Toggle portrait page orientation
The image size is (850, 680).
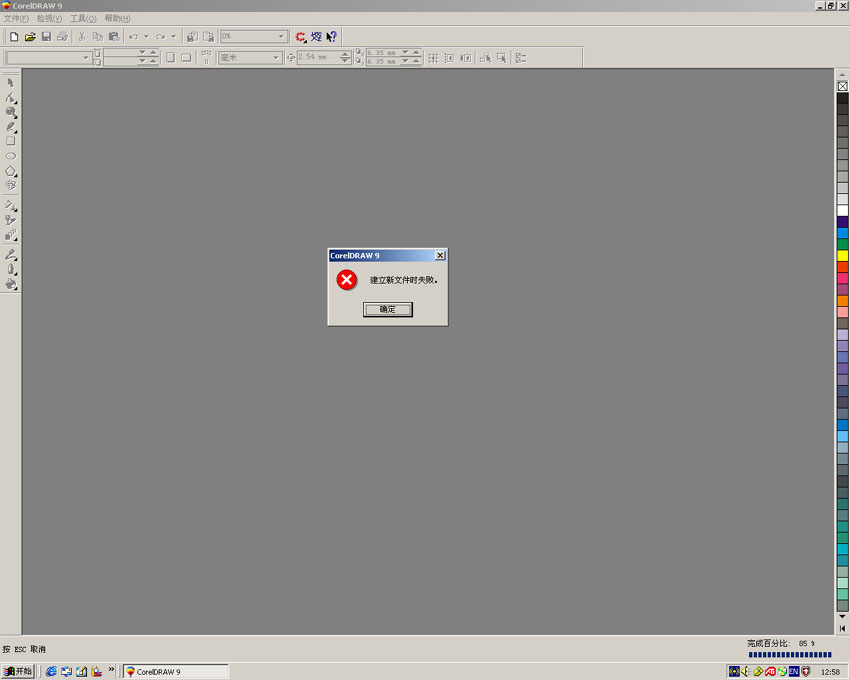170,57
